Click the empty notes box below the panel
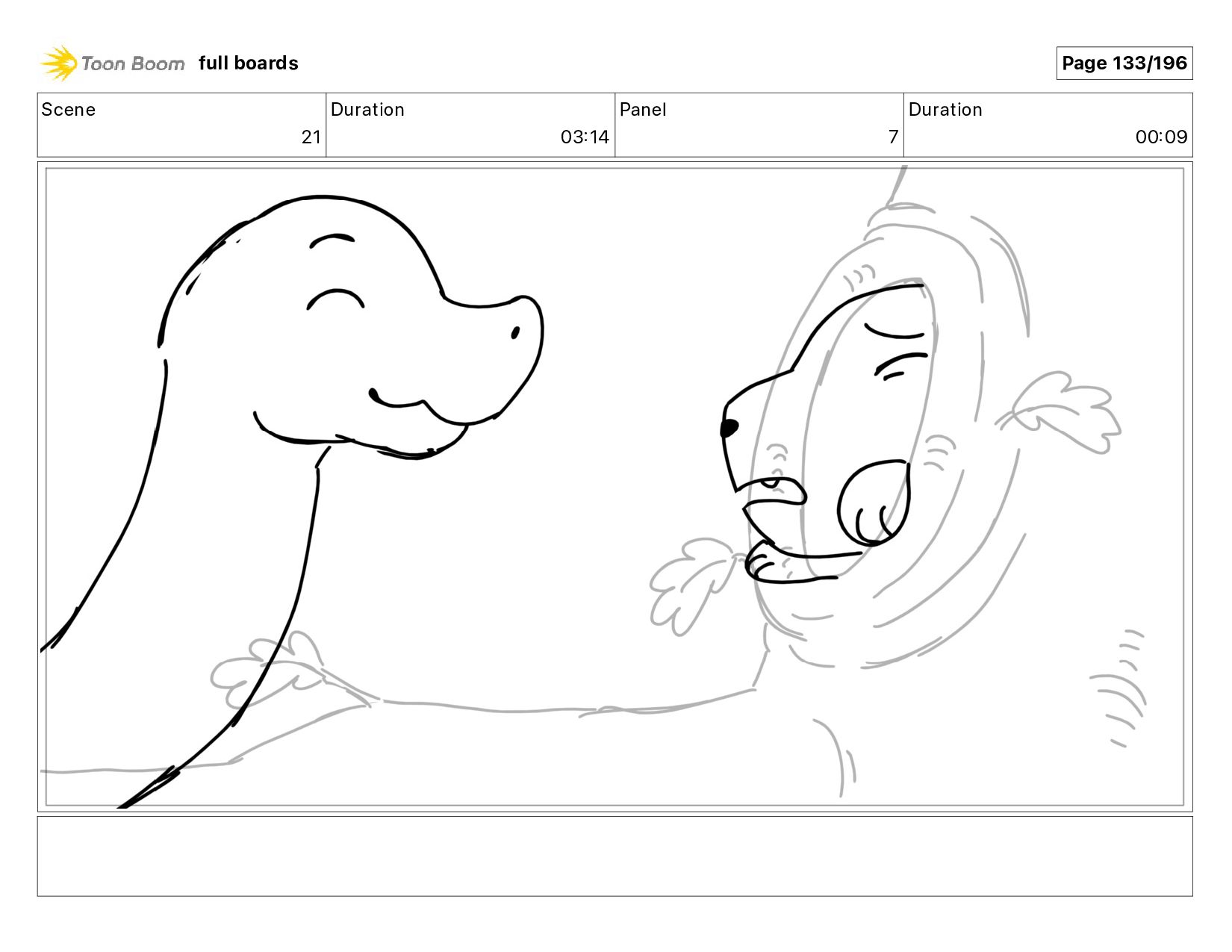This screenshot has height=952, width=1232. (615, 856)
